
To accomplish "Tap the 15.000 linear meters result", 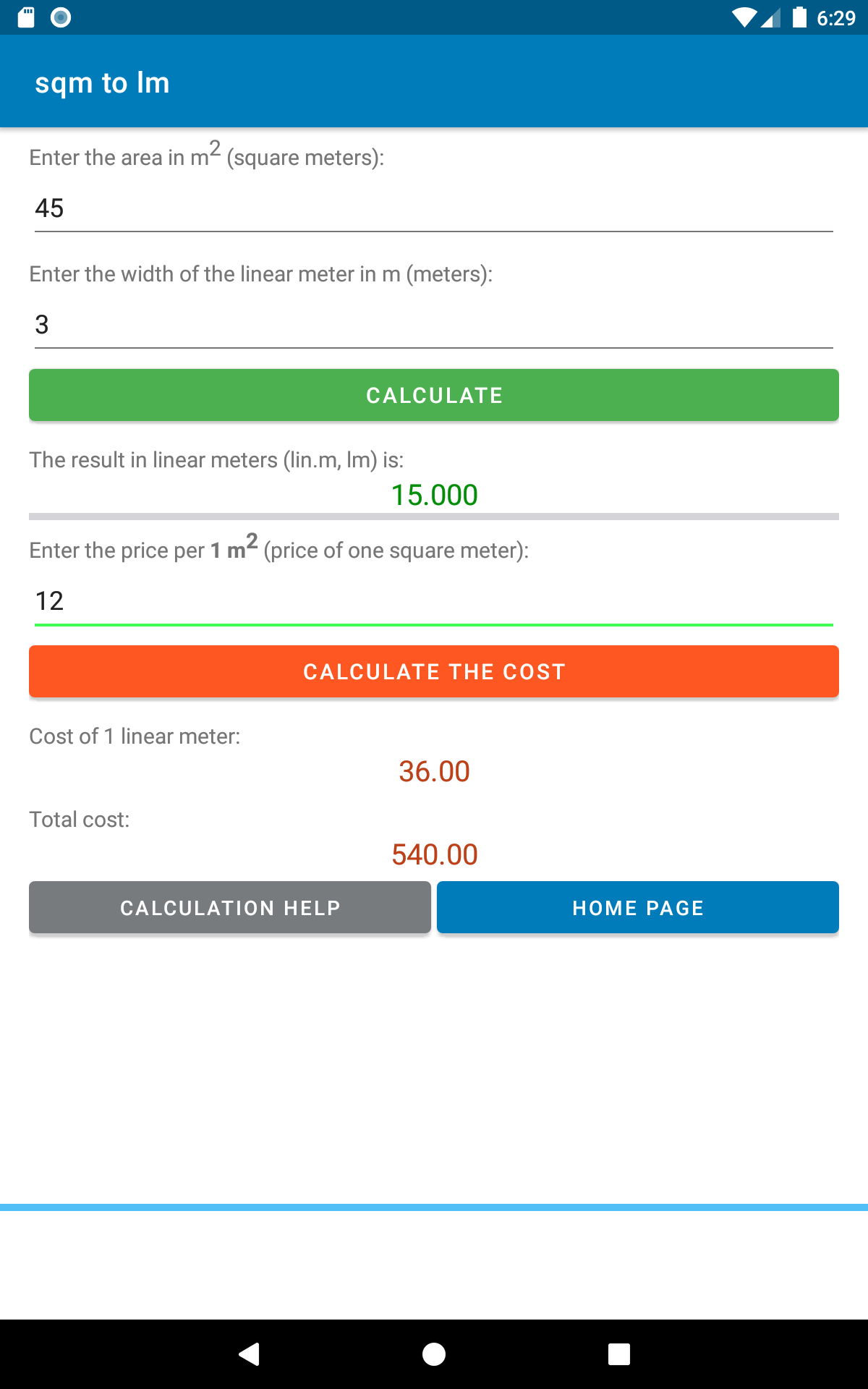I will click(434, 496).
